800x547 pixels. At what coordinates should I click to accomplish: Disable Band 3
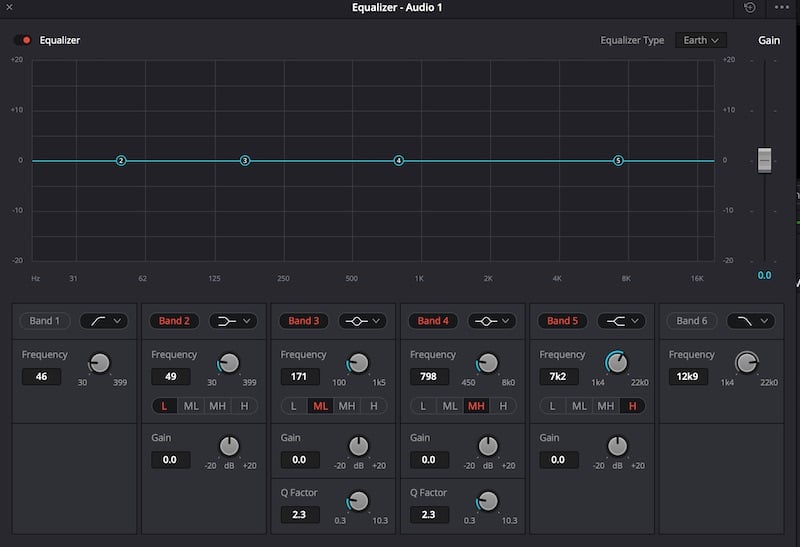pos(303,321)
